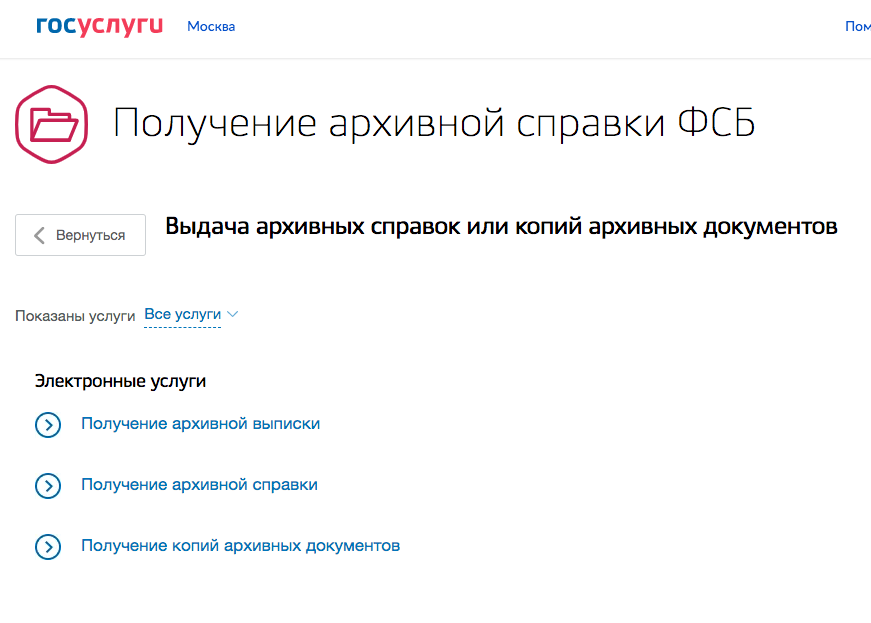This screenshot has height=623, width=871.
Task: Click the Показаны услуги label
Action: [x=75, y=316]
